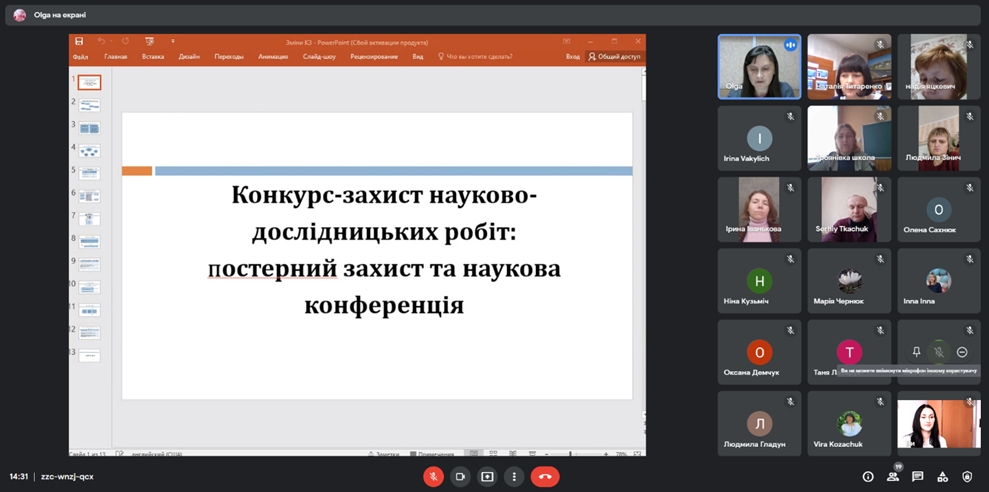
Task: Open the host controls shield icon
Action: coord(966,477)
